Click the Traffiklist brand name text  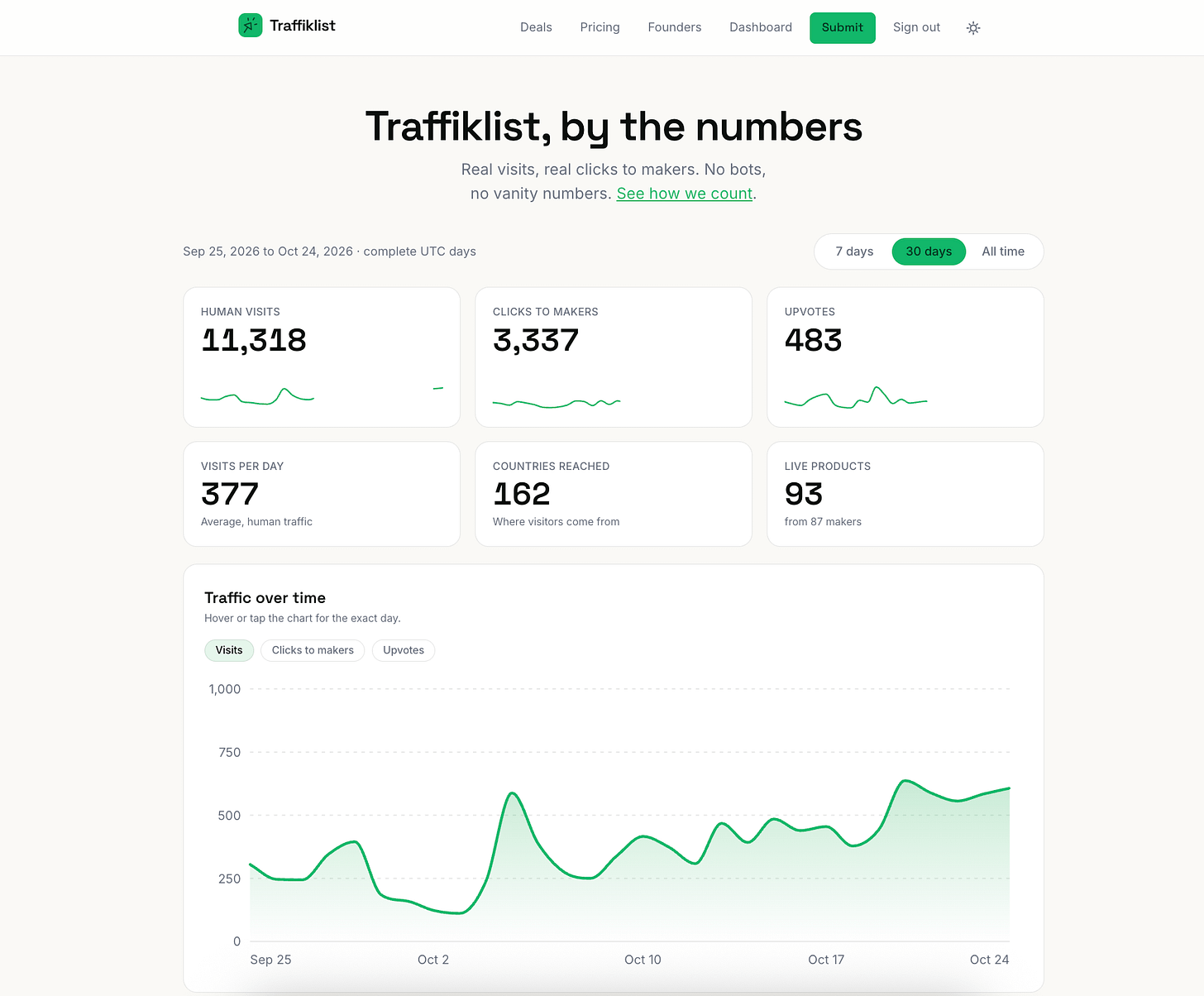click(303, 26)
